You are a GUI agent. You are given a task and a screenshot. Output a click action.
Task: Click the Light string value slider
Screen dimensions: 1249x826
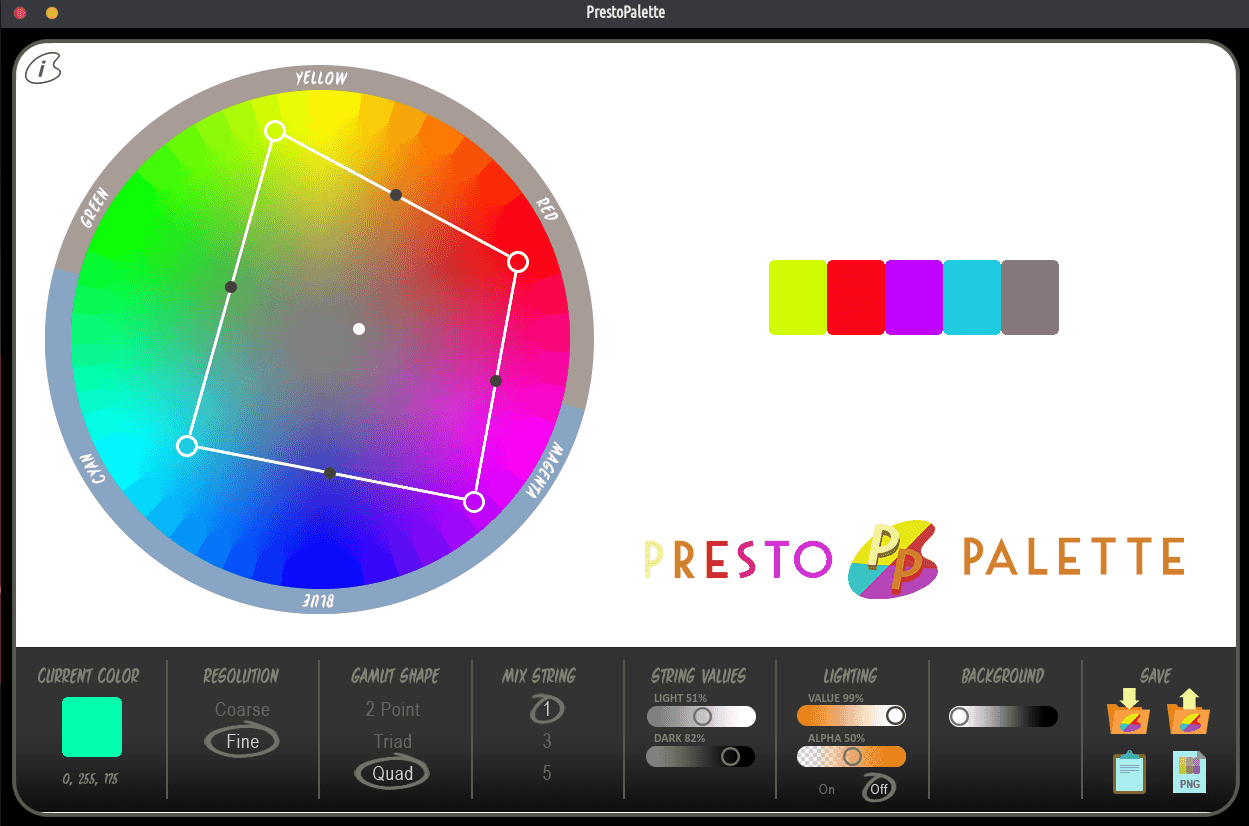[x=701, y=717]
